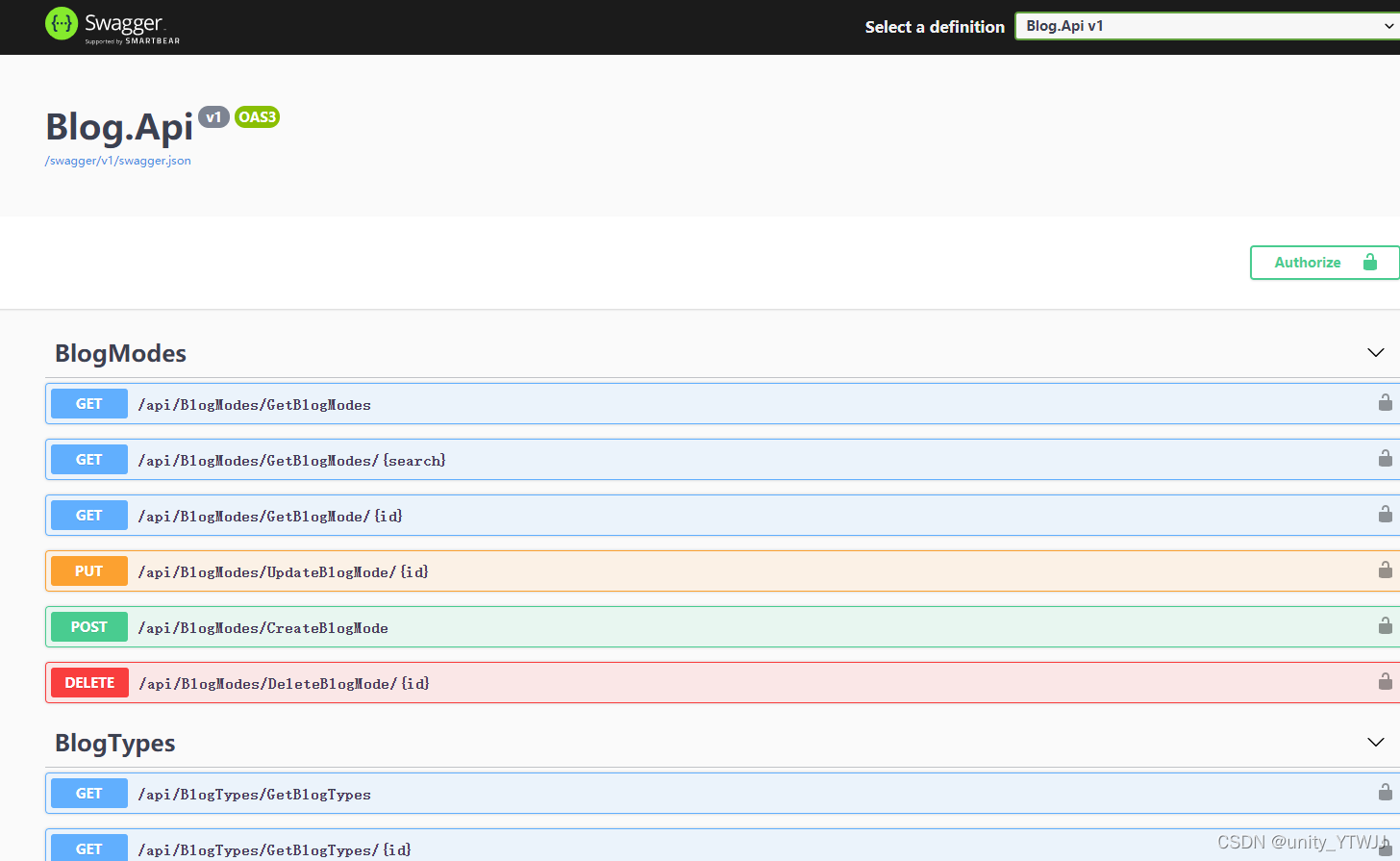Collapse the BlogModes section chevron
The width and height of the screenshot is (1400, 861).
click(x=1375, y=352)
